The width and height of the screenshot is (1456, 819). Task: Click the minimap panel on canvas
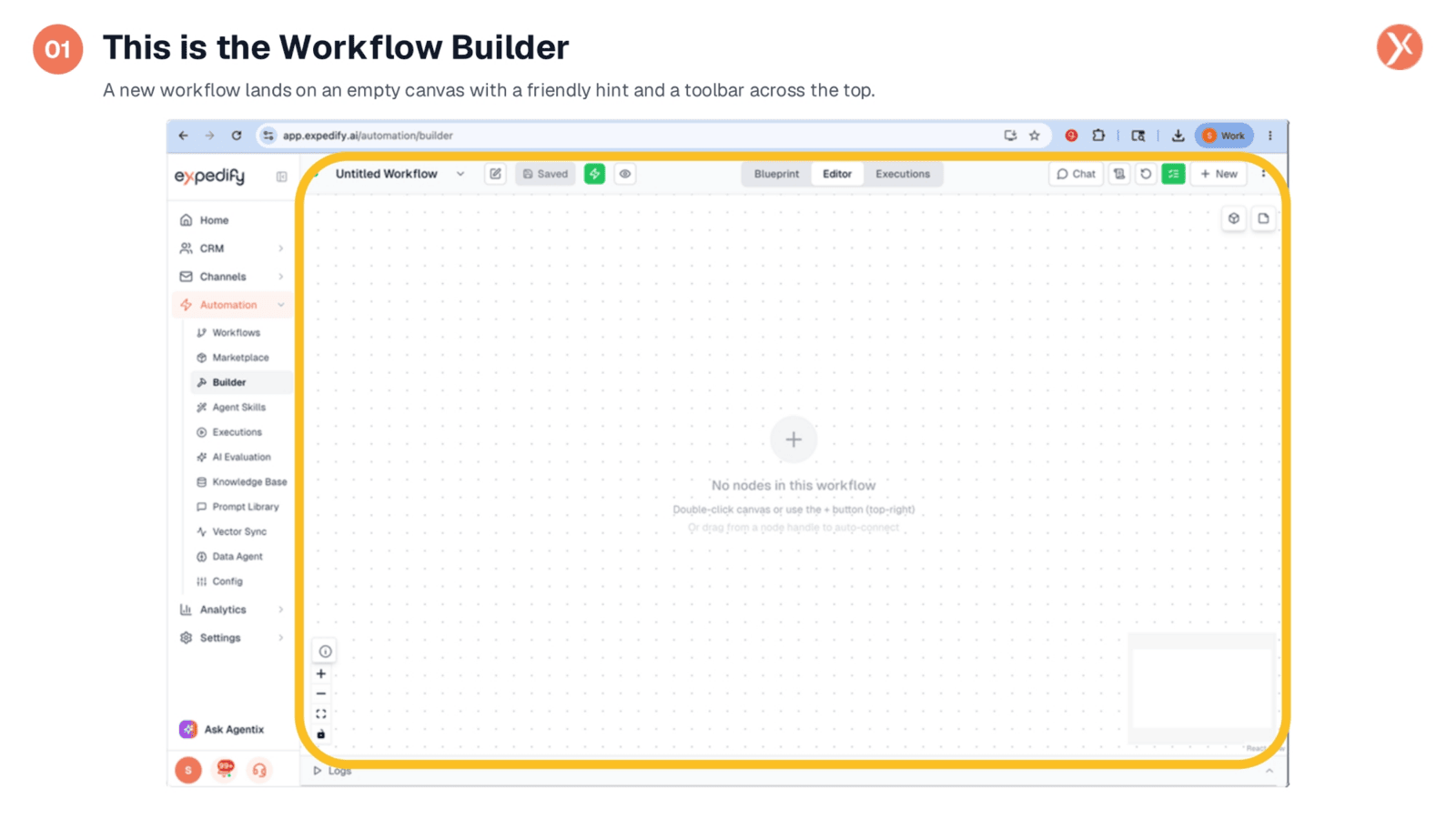[x=1201, y=688]
